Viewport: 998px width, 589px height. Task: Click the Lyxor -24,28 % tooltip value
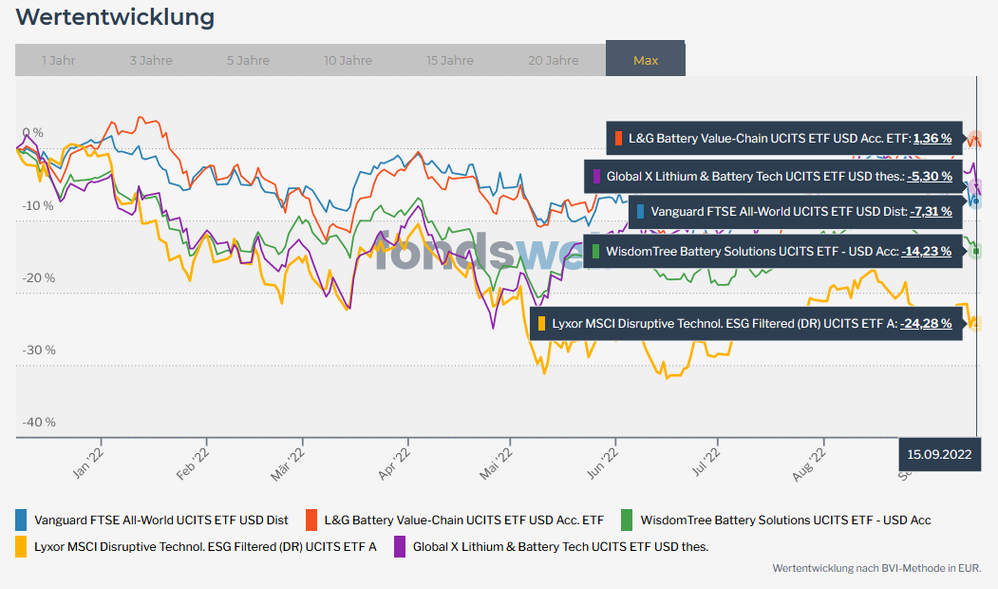(x=925, y=323)
